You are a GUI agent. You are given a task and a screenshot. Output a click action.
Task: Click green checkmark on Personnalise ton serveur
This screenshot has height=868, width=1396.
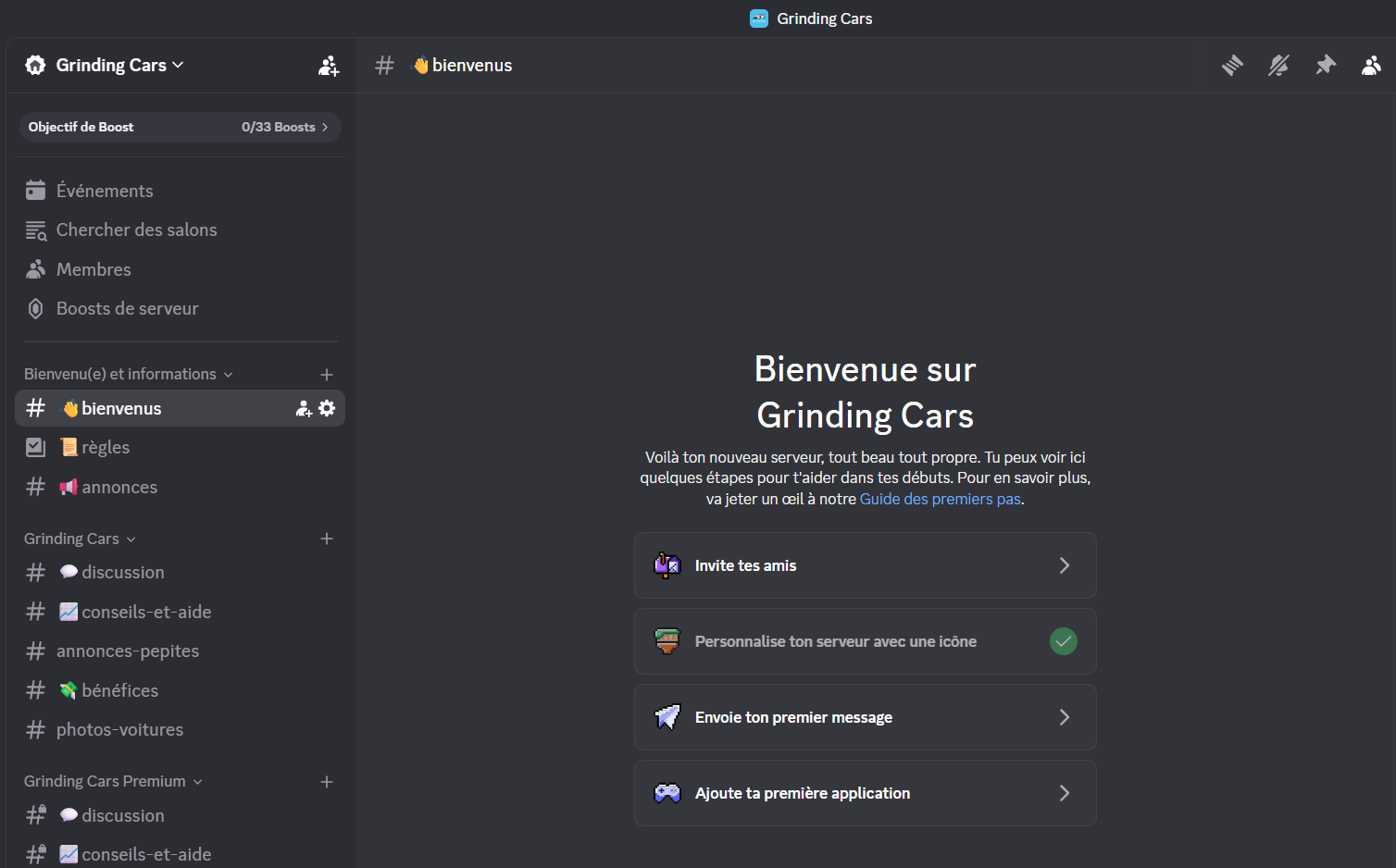tap(1064, 641)
